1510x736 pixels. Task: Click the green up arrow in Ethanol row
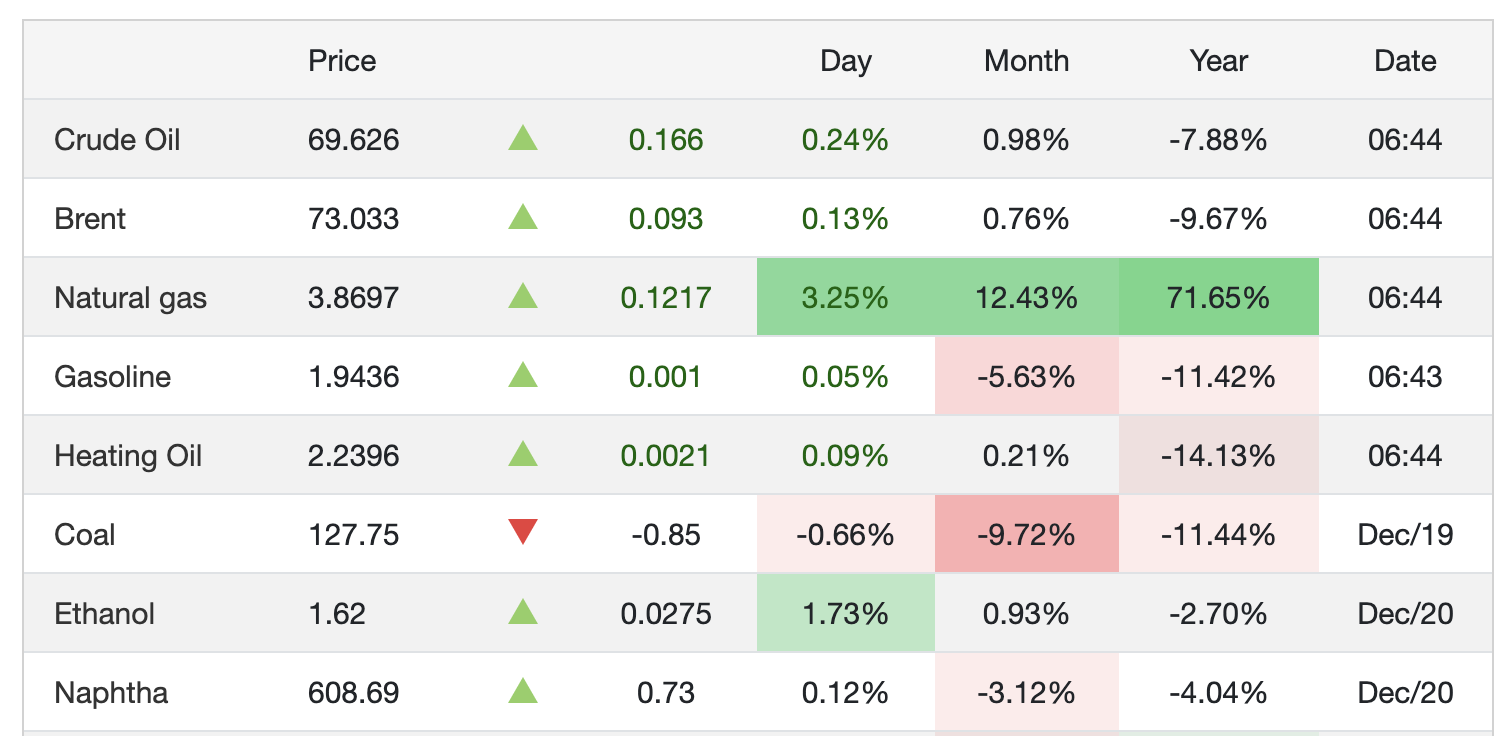pyautogui.click(x=523, y=612)
